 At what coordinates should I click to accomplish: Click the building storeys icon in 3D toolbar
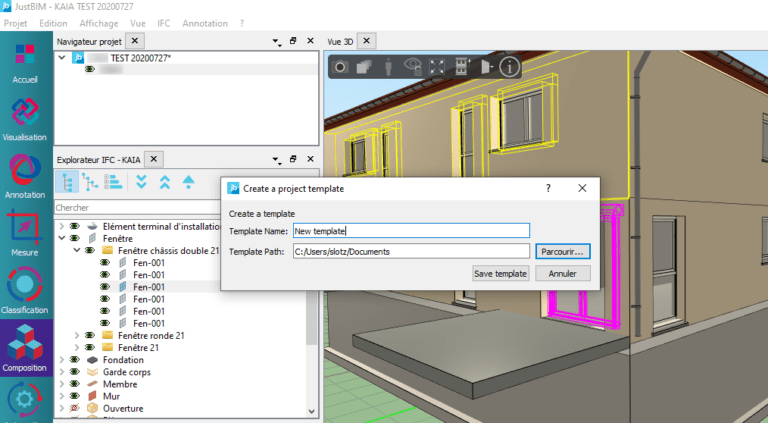coord(461,67)
